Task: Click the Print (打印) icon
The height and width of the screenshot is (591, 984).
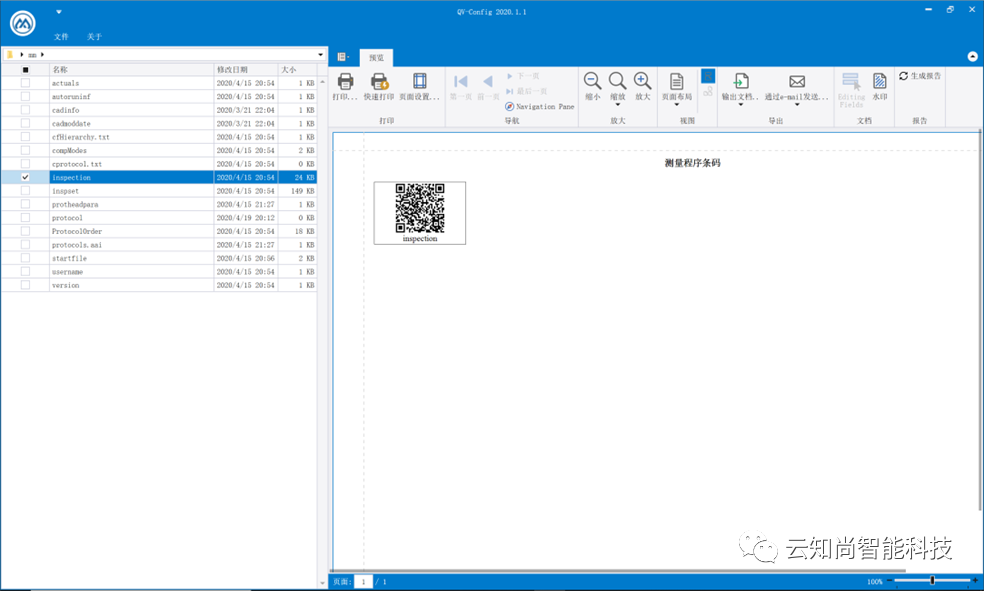Action: tap(345, 83)
